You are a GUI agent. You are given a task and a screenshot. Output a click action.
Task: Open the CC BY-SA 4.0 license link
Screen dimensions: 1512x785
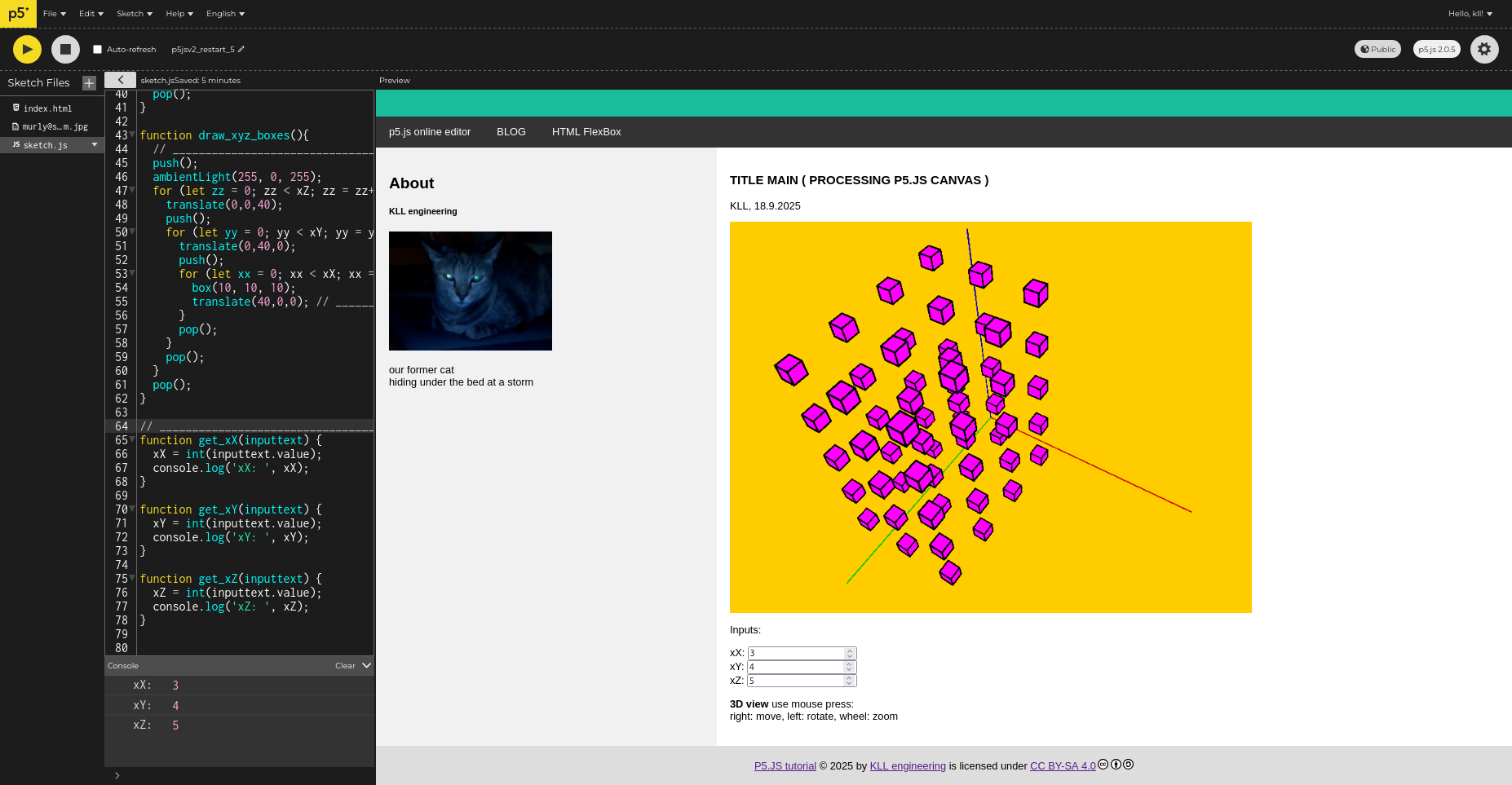click(1062, 766)
